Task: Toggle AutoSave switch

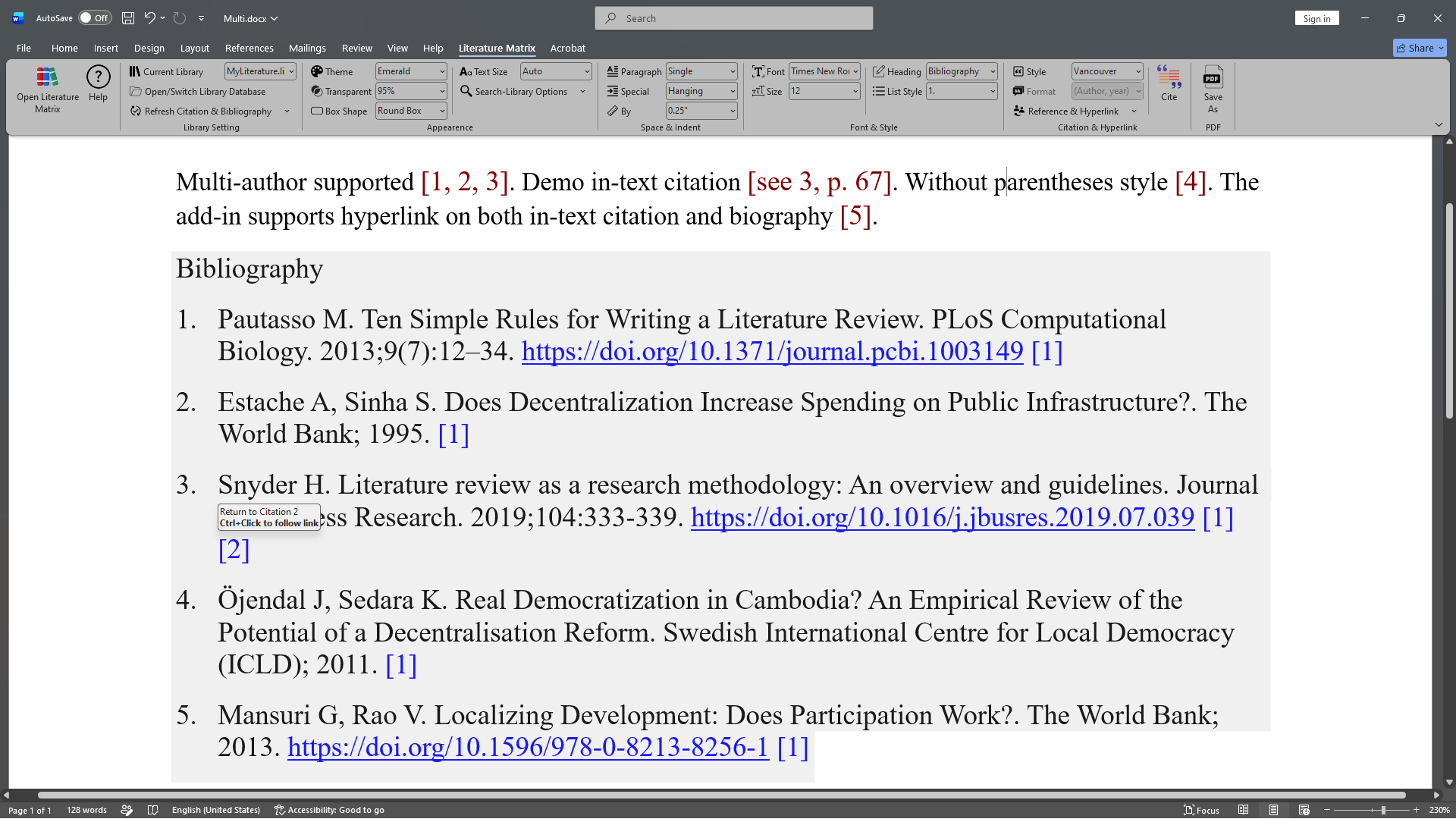Action: click(x=95, y=18)
